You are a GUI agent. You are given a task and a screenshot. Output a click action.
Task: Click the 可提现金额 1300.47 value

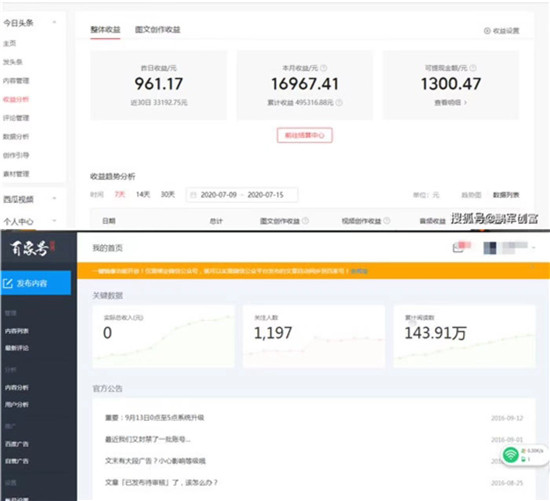click(451, 84)
